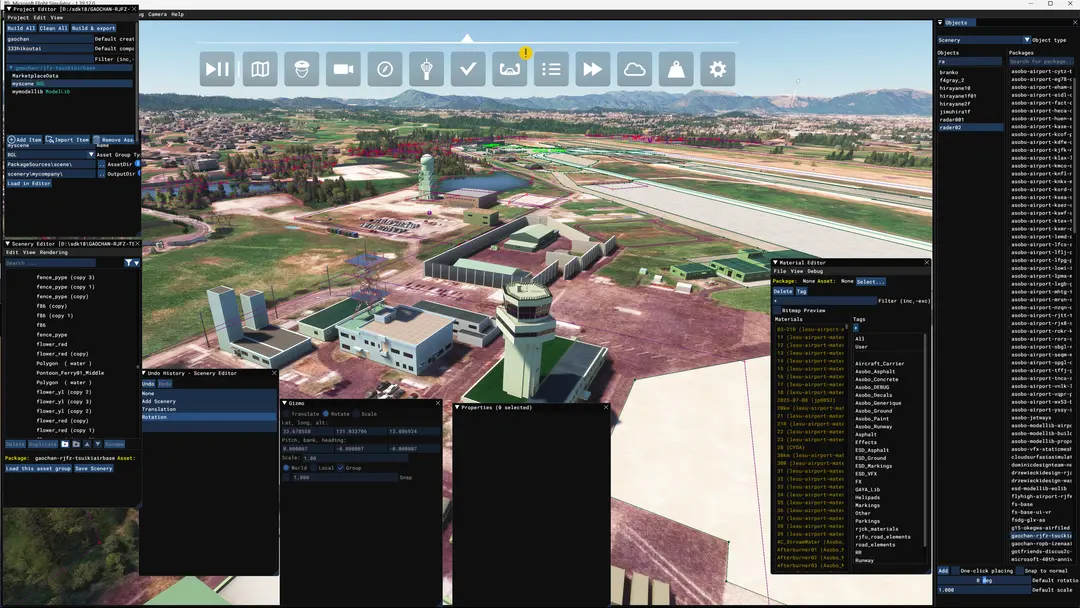
Task: Collapse the Material Editor panel triangle
Action: pyautogui.click(x=775, y=262)
